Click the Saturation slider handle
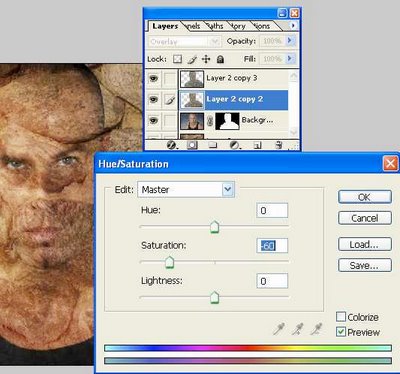Viewport: 400px width, 374px height. coord(170,262)
